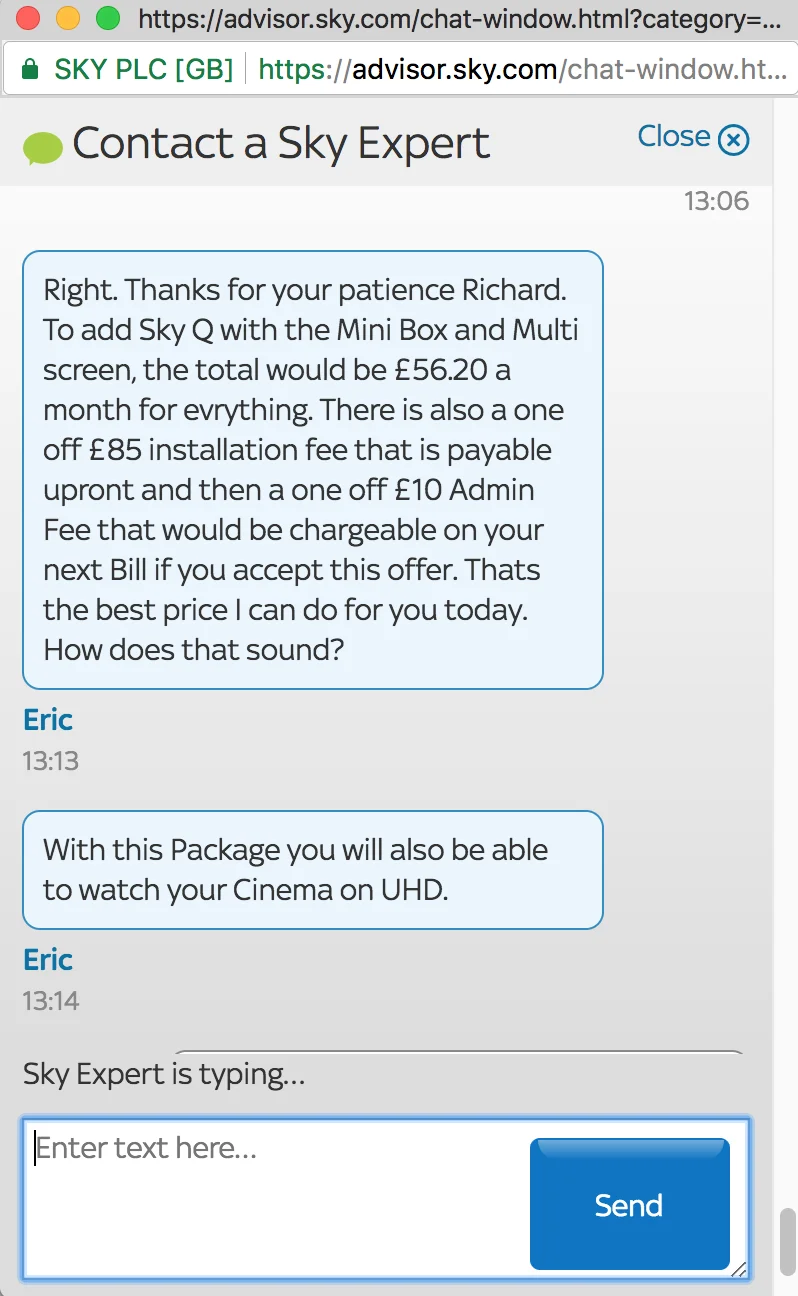Click the red close window button

(x=28, y=17)
